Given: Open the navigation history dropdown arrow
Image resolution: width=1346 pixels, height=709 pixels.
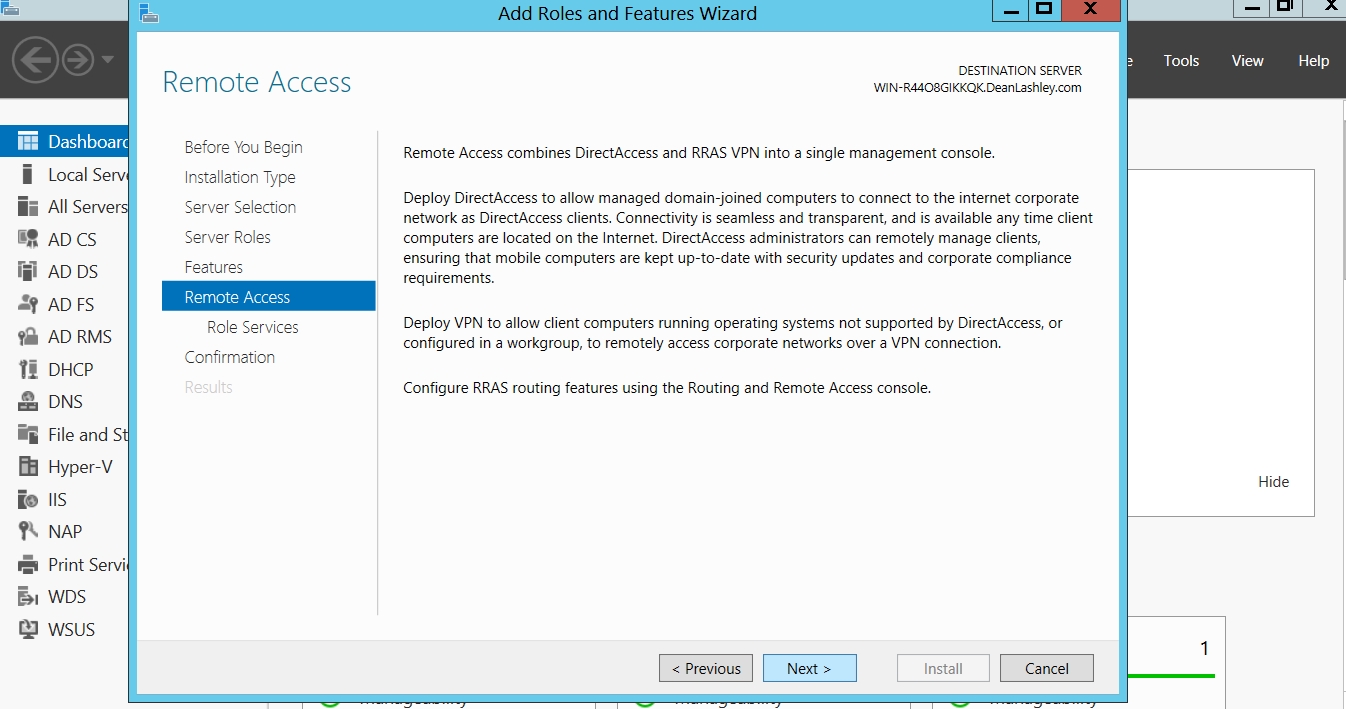Looking at the screenshot, I should 107,60.
